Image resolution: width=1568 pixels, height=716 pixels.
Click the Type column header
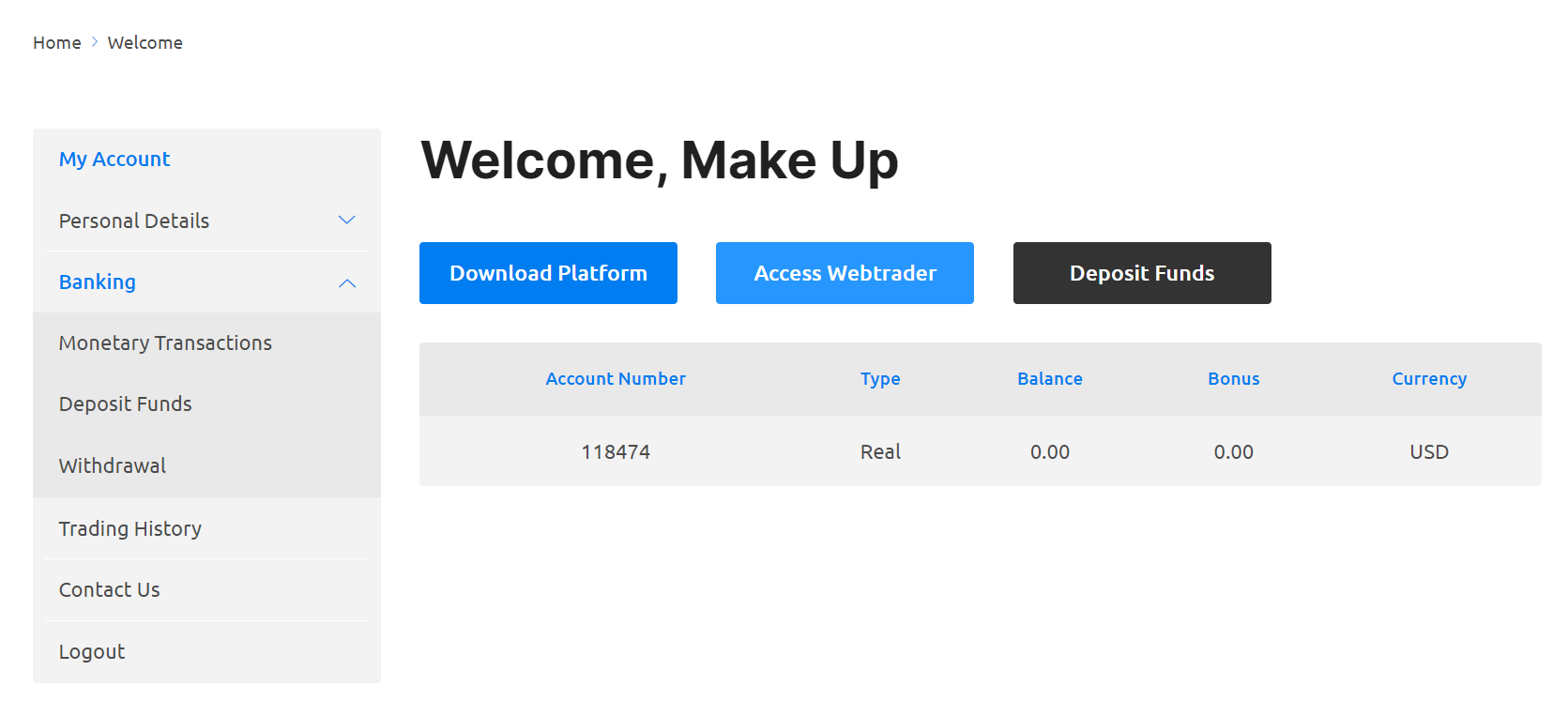click(x=880, y=379)
